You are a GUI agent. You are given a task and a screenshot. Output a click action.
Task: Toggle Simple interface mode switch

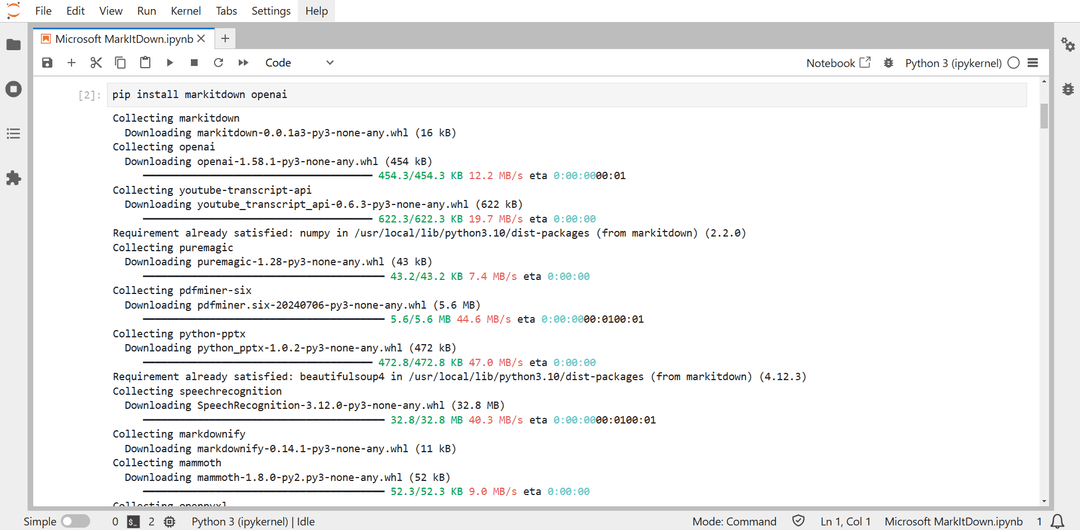pos(75,522)
